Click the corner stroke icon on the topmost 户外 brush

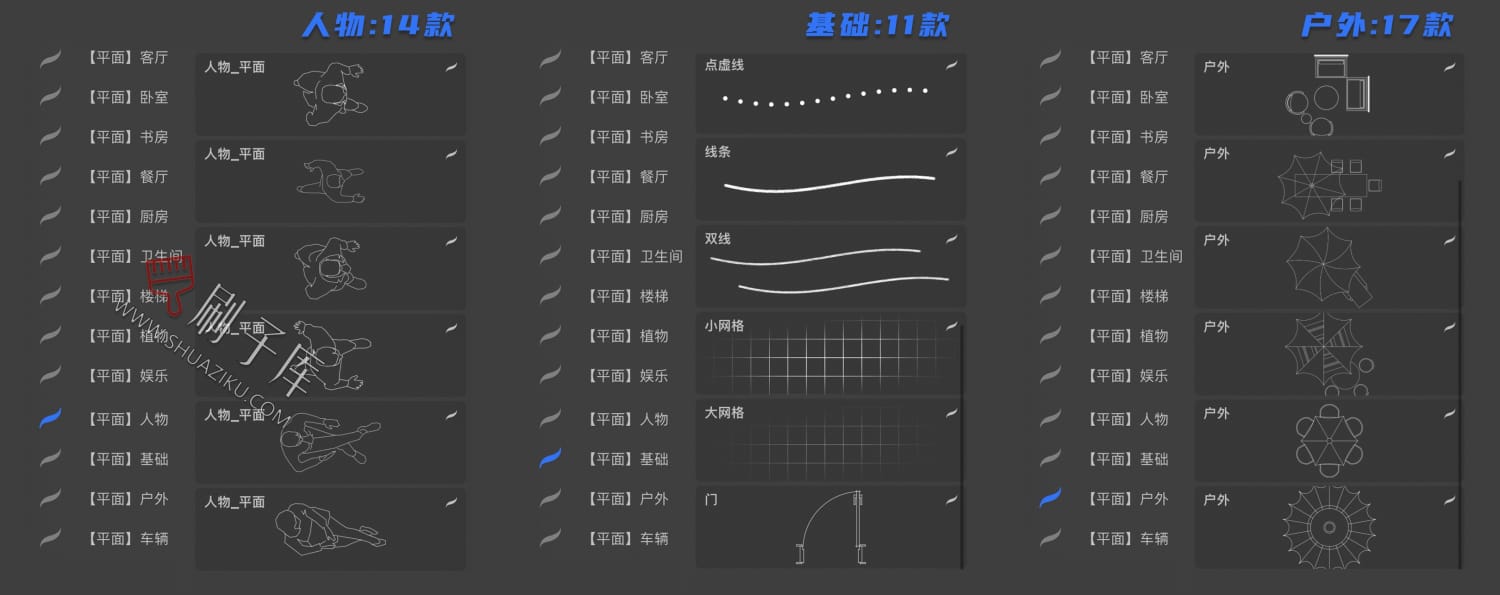click(x=1449, y=67)
